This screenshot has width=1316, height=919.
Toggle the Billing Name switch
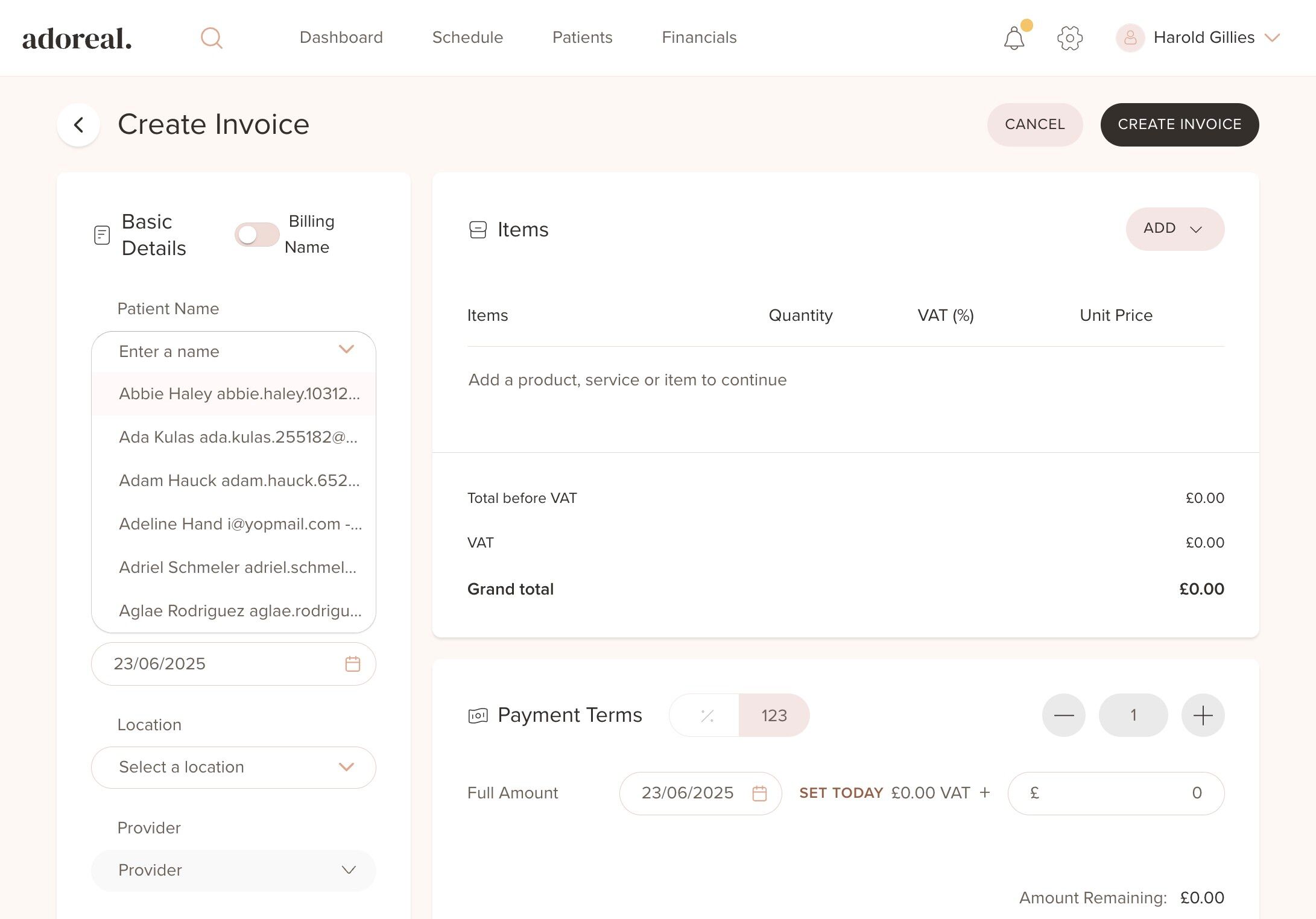tap(256, 235)
